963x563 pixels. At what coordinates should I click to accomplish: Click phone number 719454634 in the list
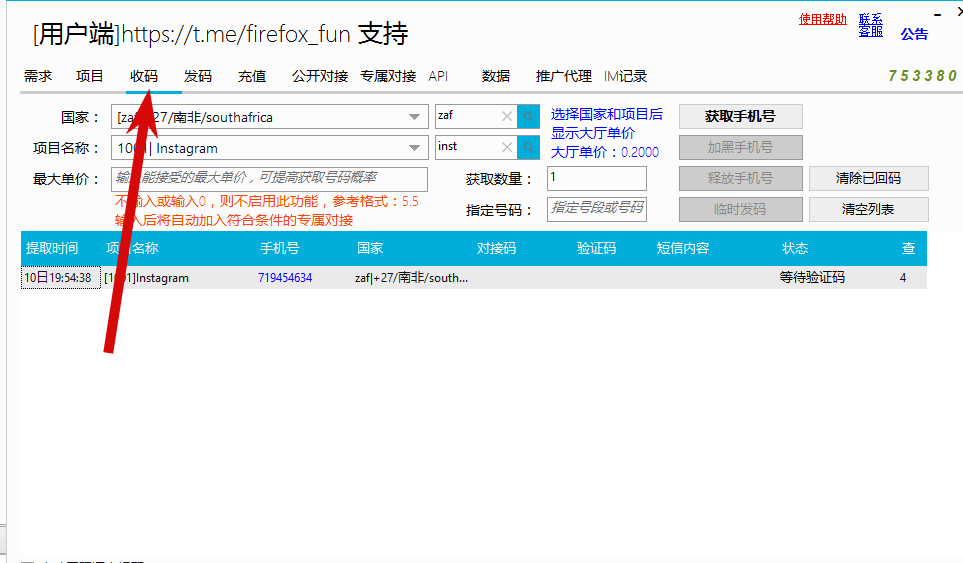[285, 278]
